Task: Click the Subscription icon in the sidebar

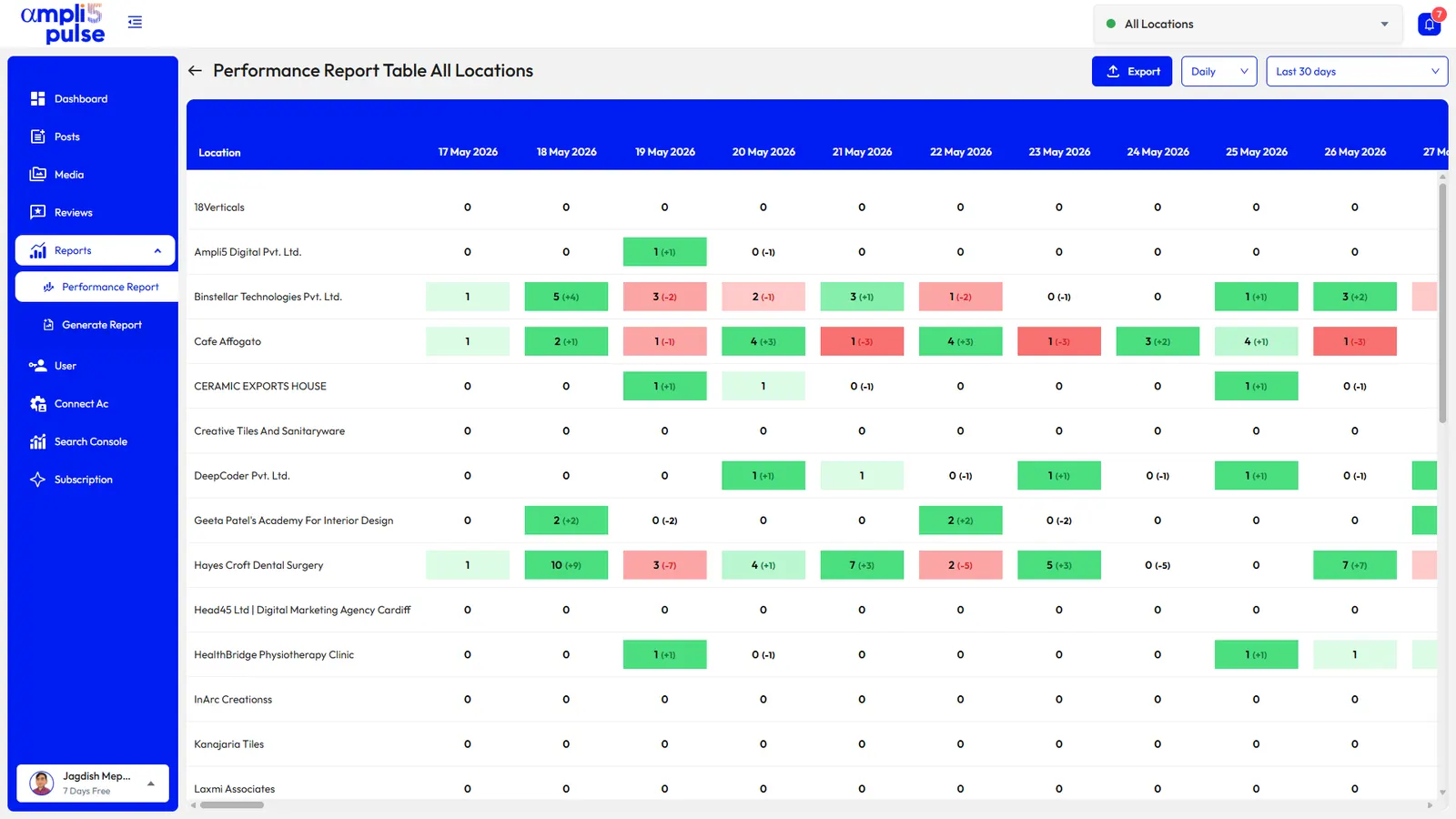Action: [37, 480]
